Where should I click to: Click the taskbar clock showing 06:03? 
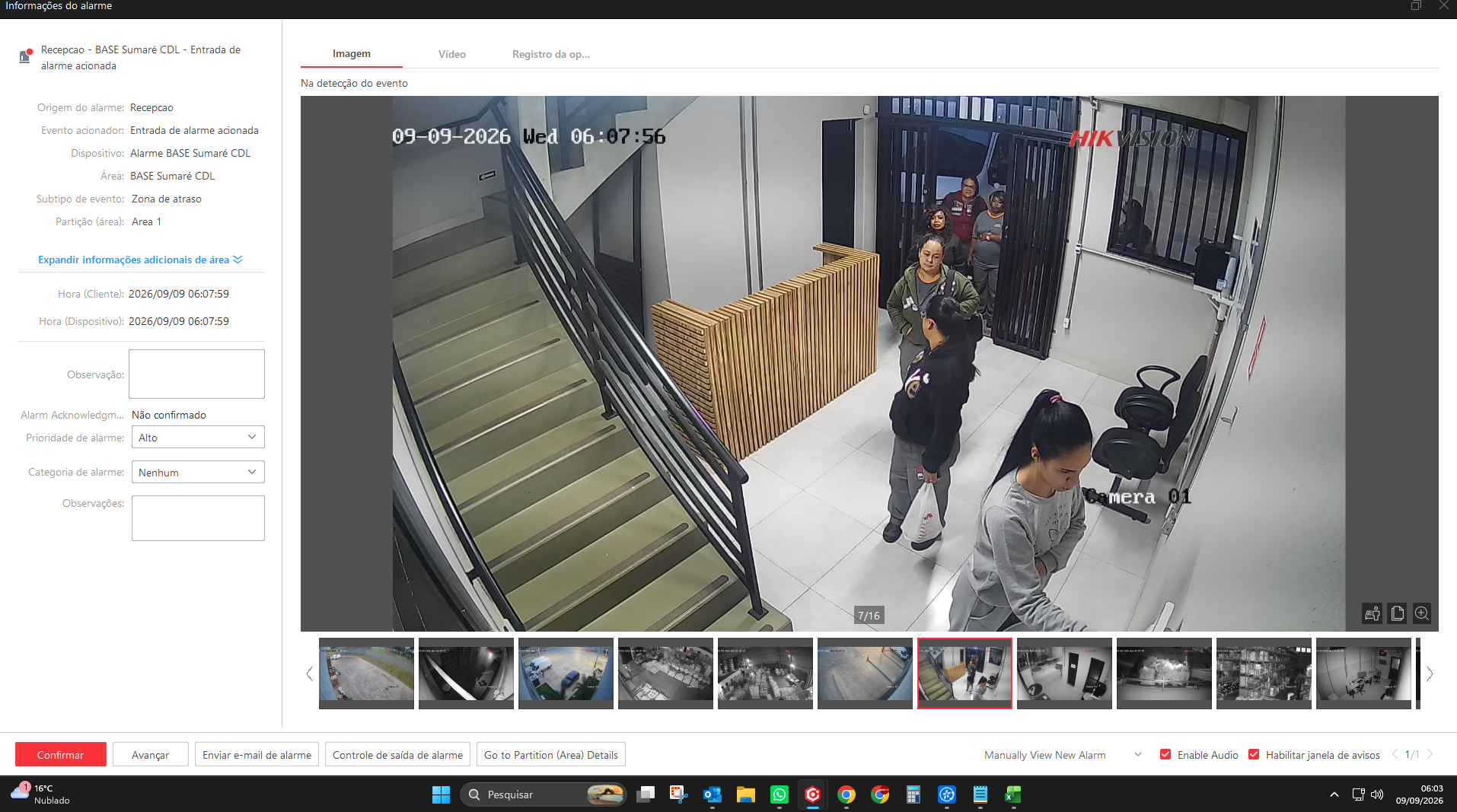click(x=1420, y=794)
